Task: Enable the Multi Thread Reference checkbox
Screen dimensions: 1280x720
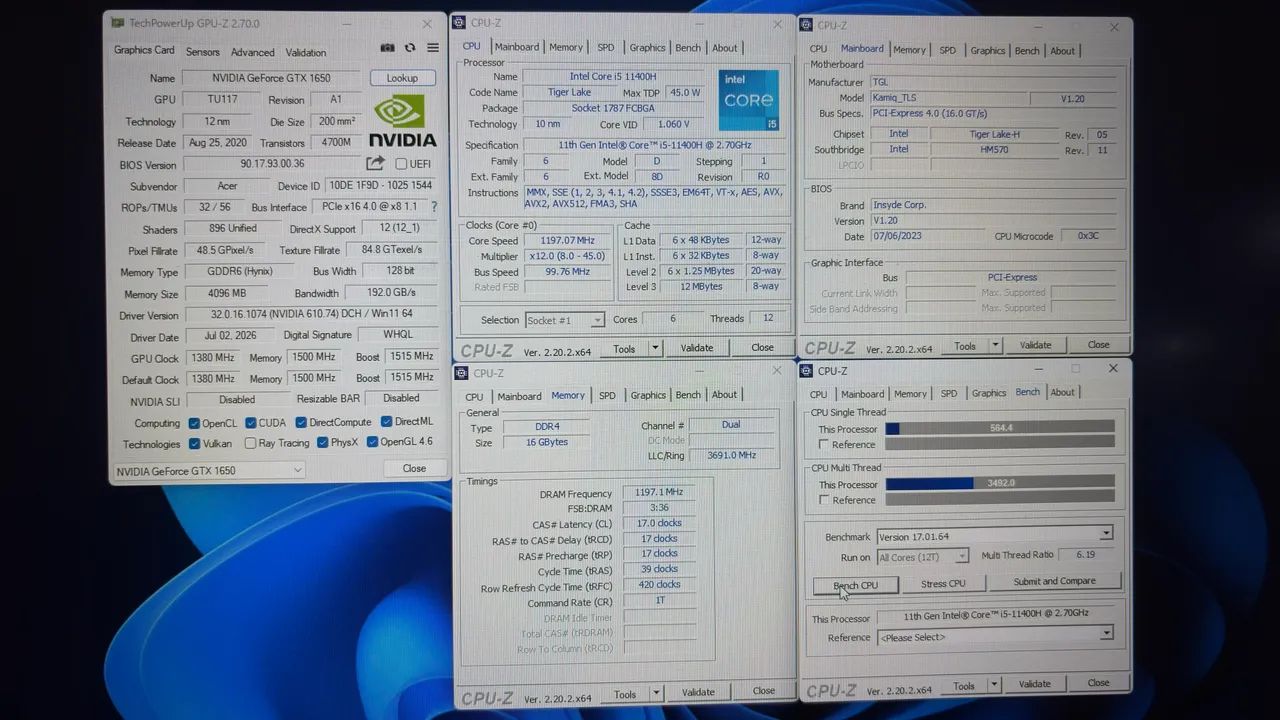Action: 824,500
